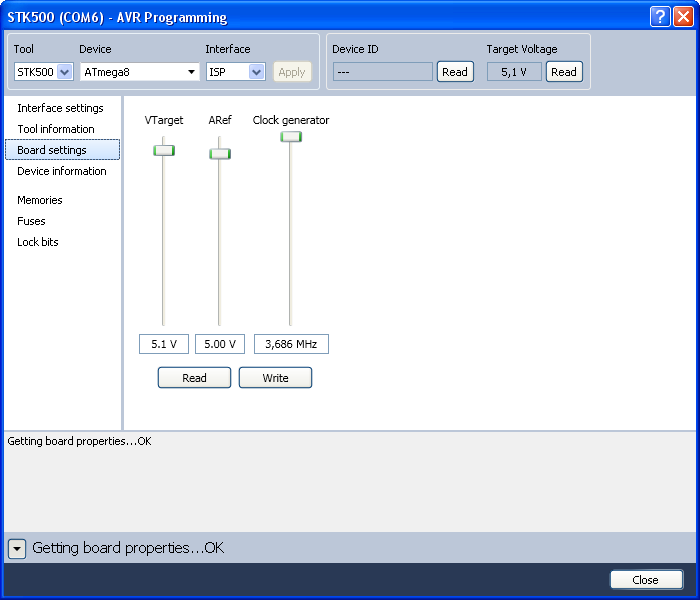Click the VTarget 5.1 V value field
700x600 pixels.
coord(164,344)
